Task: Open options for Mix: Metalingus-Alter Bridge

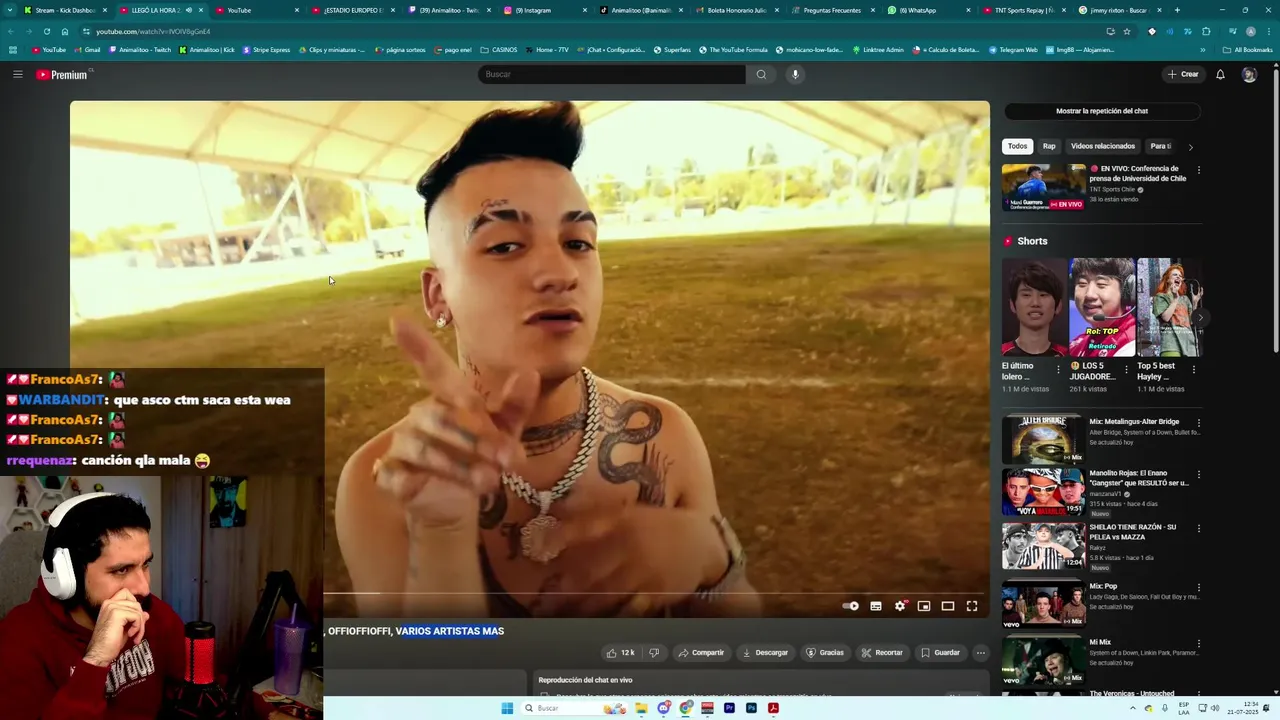Action: pyautogui.click(x=1198, y=423)
